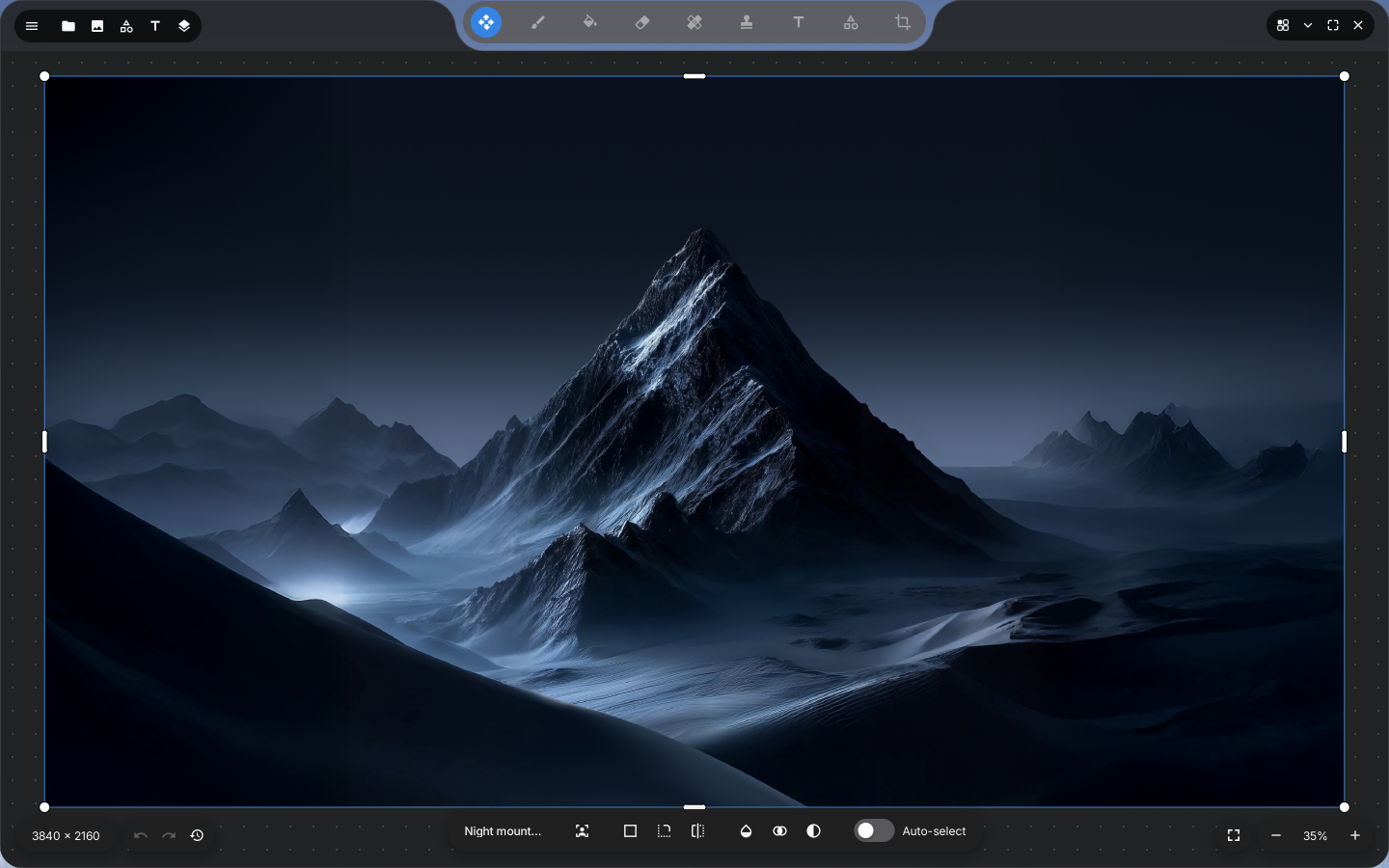Open the layers panel icon
Screen dimensions: 1389x868
(x=184, y=26)
